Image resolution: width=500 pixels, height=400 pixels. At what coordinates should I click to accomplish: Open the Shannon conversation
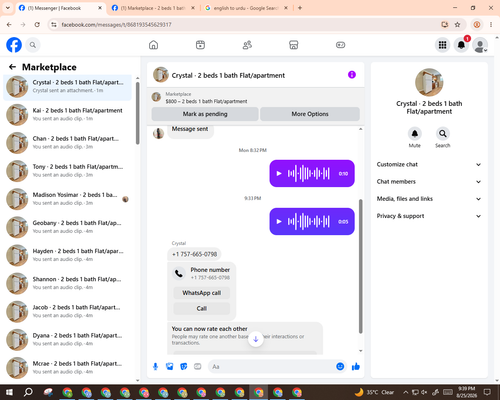pos(67,283)
